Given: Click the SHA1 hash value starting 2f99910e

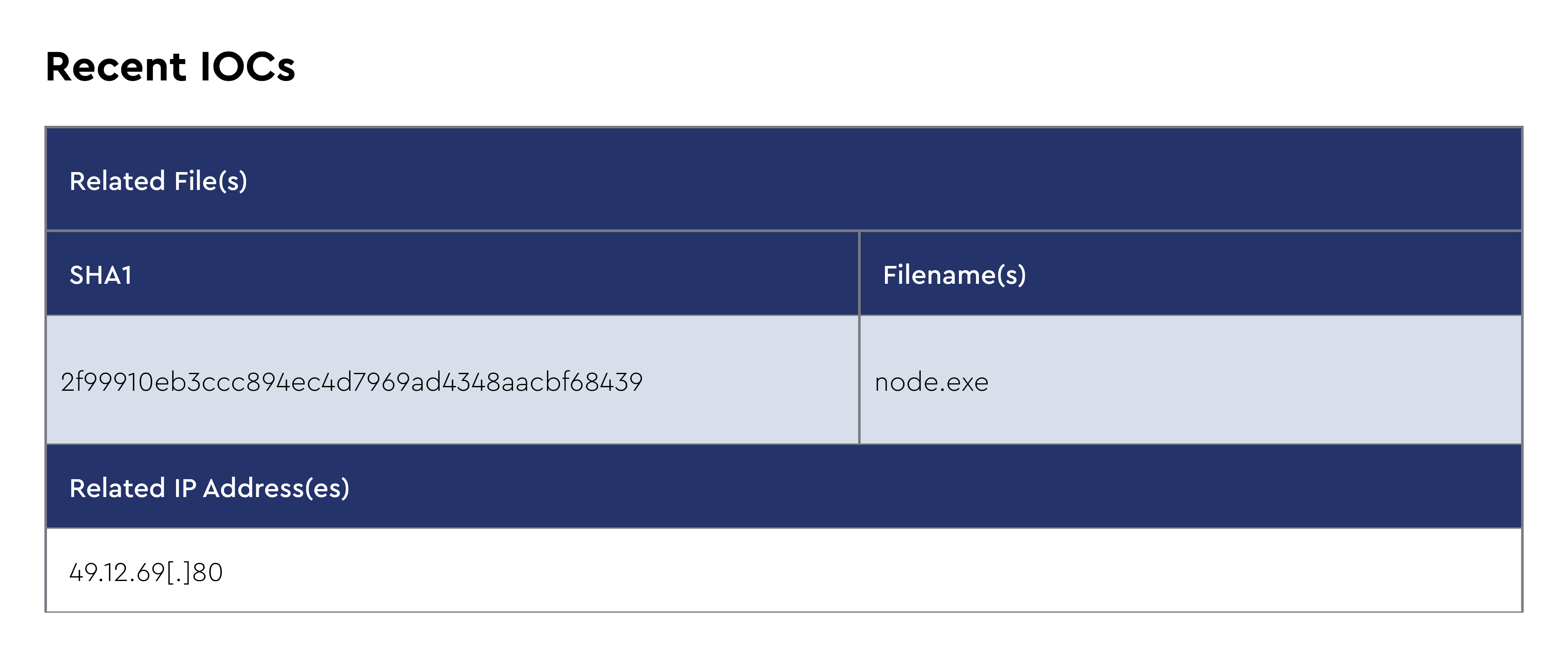Looking at the screenshot, I should (x=351, y=382).
